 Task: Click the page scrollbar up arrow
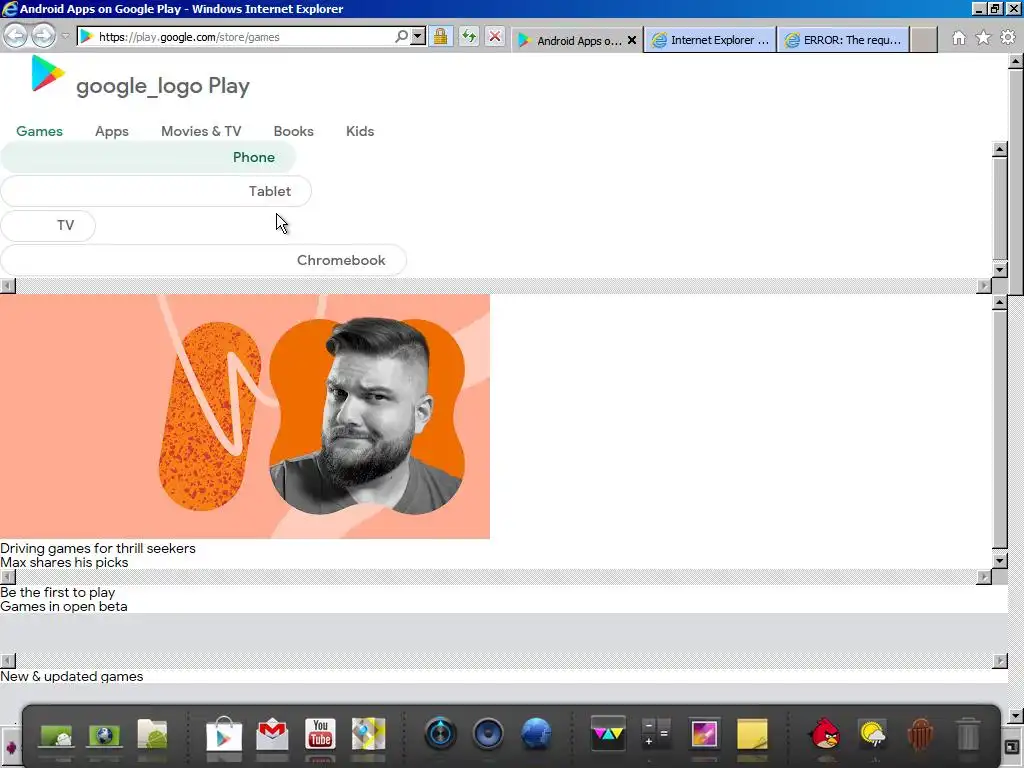tap(1016, 61)
